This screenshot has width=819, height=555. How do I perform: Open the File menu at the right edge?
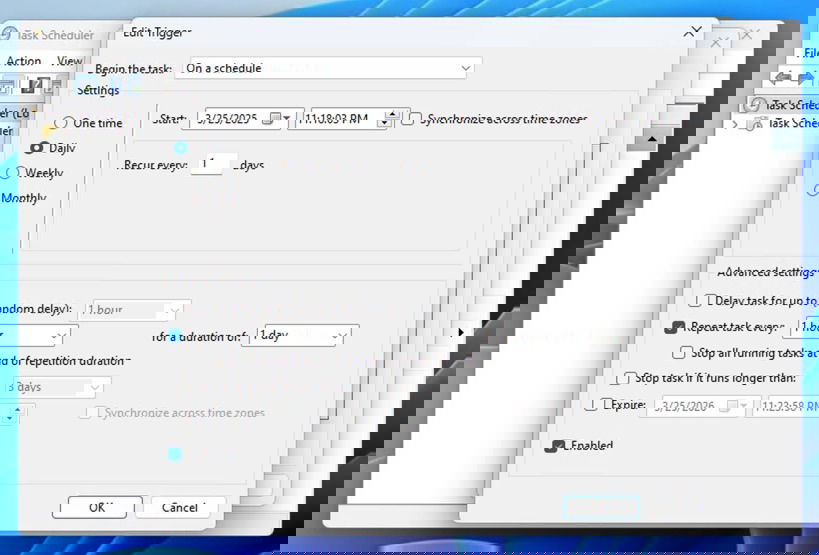811,53
